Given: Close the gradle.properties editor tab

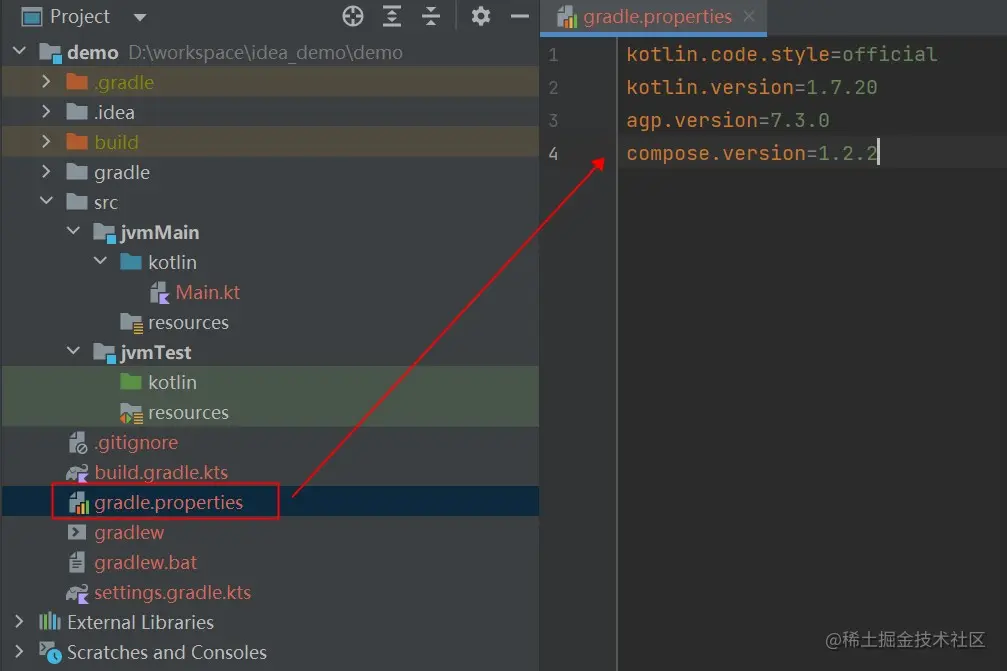Looking at the screenshot, I should click(749, 16).
